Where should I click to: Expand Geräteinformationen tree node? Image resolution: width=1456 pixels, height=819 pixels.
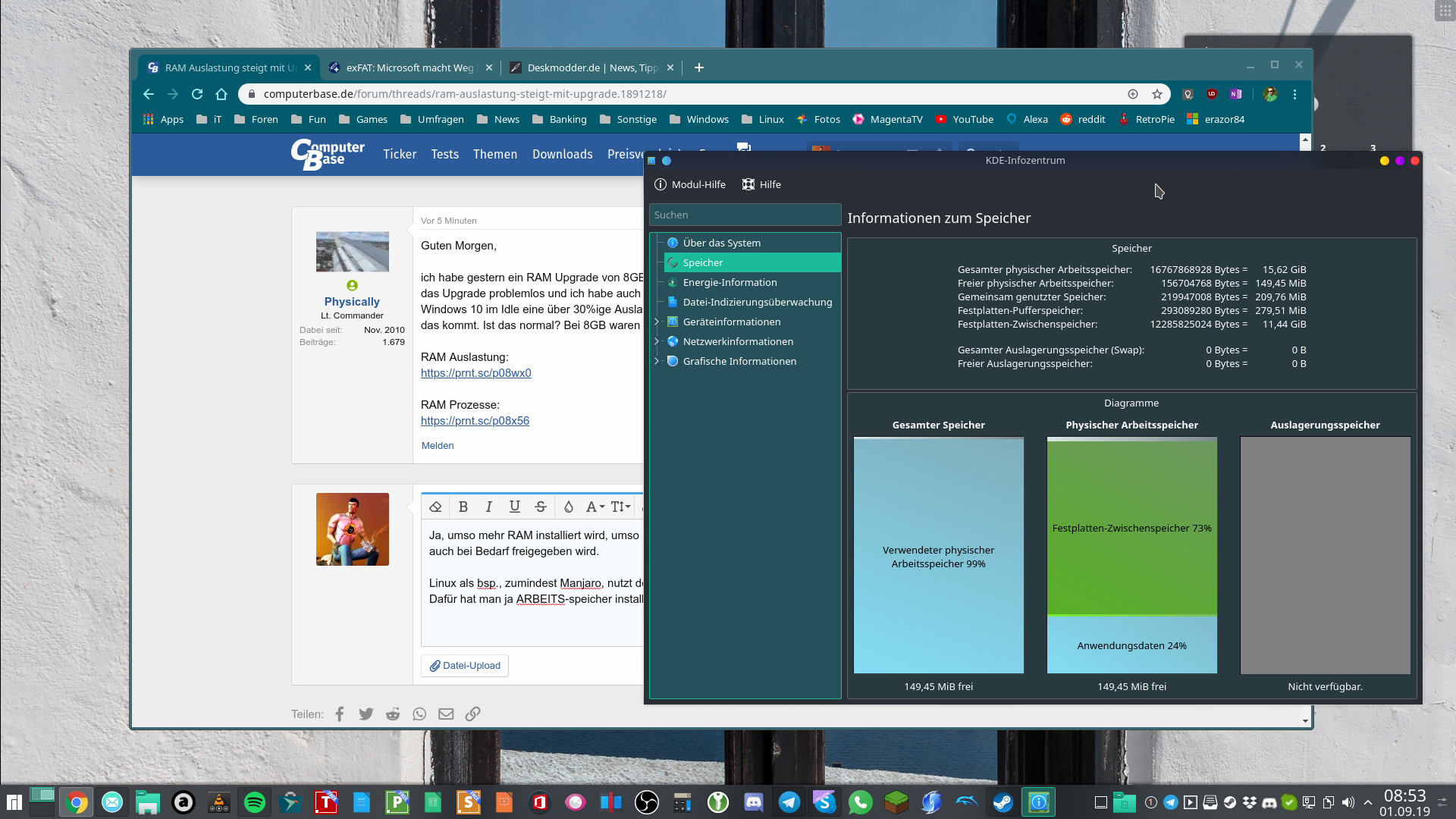657,322
